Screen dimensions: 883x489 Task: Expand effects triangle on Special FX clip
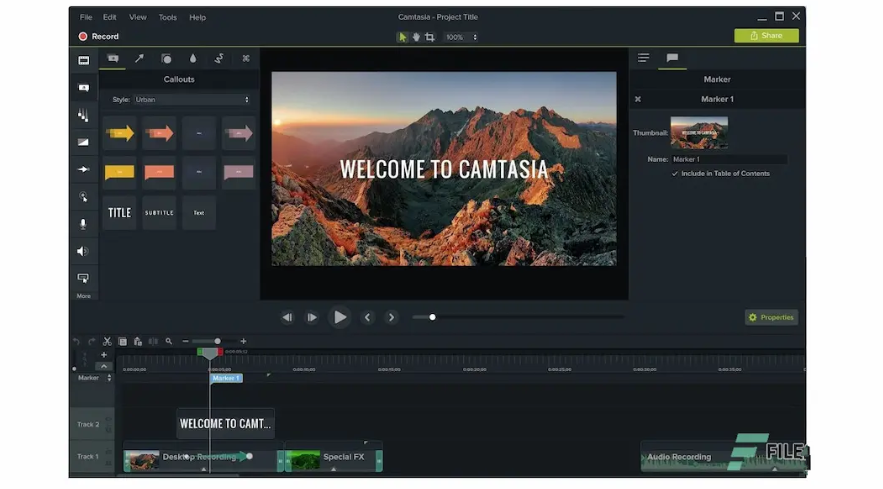pos(334,469)
